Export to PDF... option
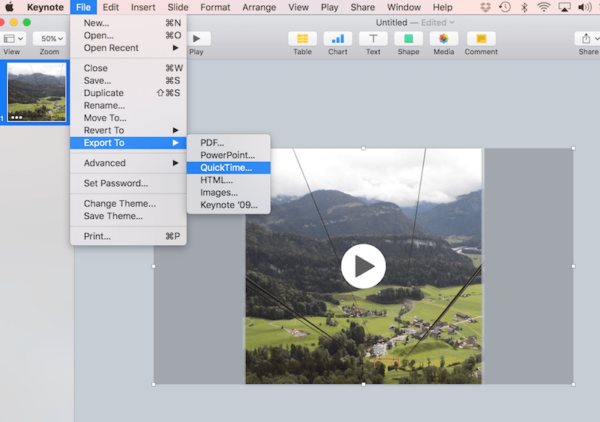Screen dimensions: 600x422 coord(228,143)
